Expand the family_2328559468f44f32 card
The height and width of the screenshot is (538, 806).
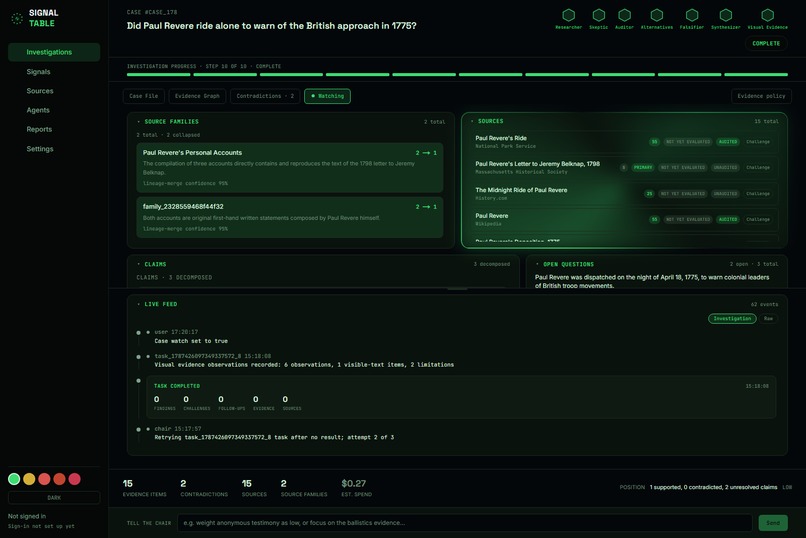[x=290, y=217]
